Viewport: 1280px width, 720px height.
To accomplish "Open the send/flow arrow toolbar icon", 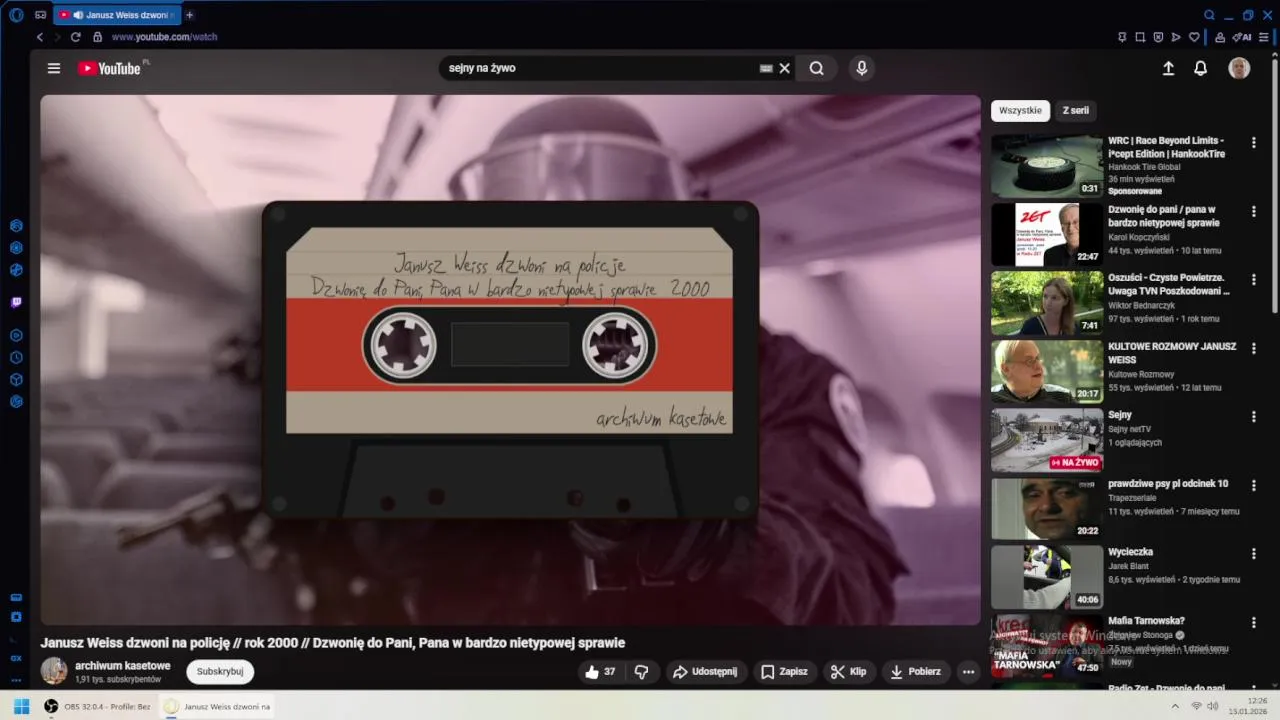I will tap(1176, 37).
